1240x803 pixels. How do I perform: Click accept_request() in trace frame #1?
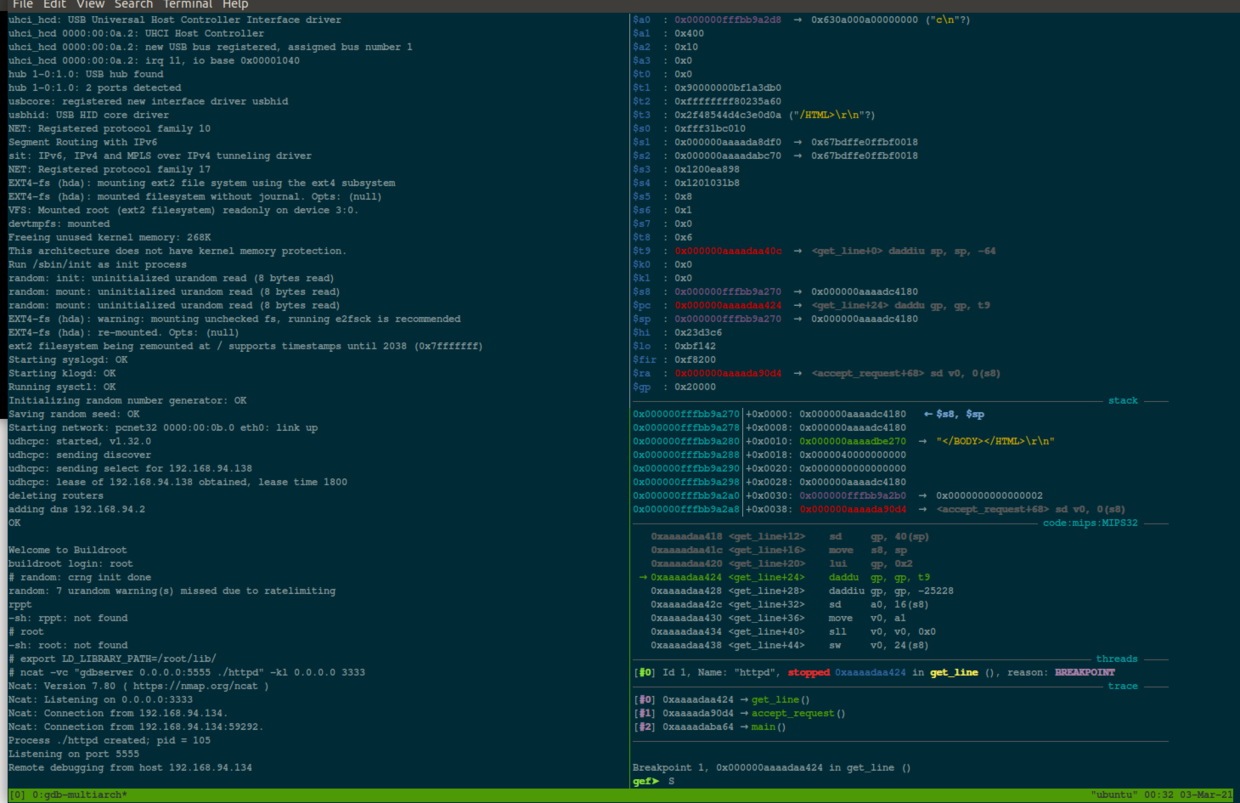(x=798, y=713)
